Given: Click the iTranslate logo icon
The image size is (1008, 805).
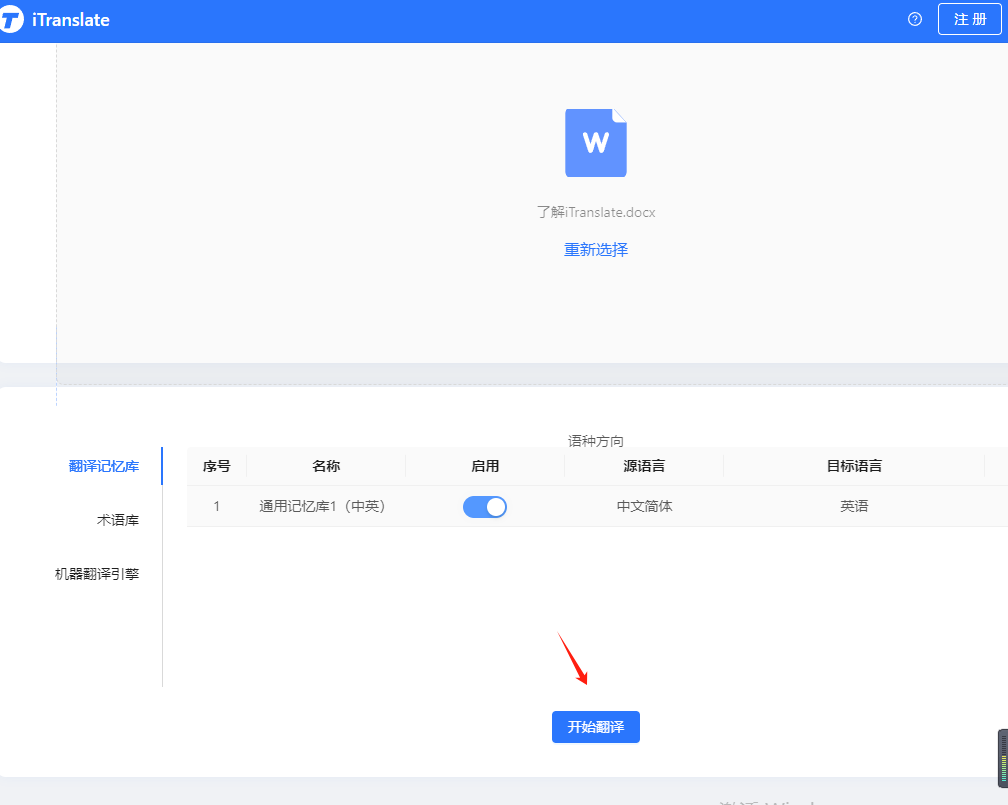Looking at the screenshot, I should coord(11,19).
